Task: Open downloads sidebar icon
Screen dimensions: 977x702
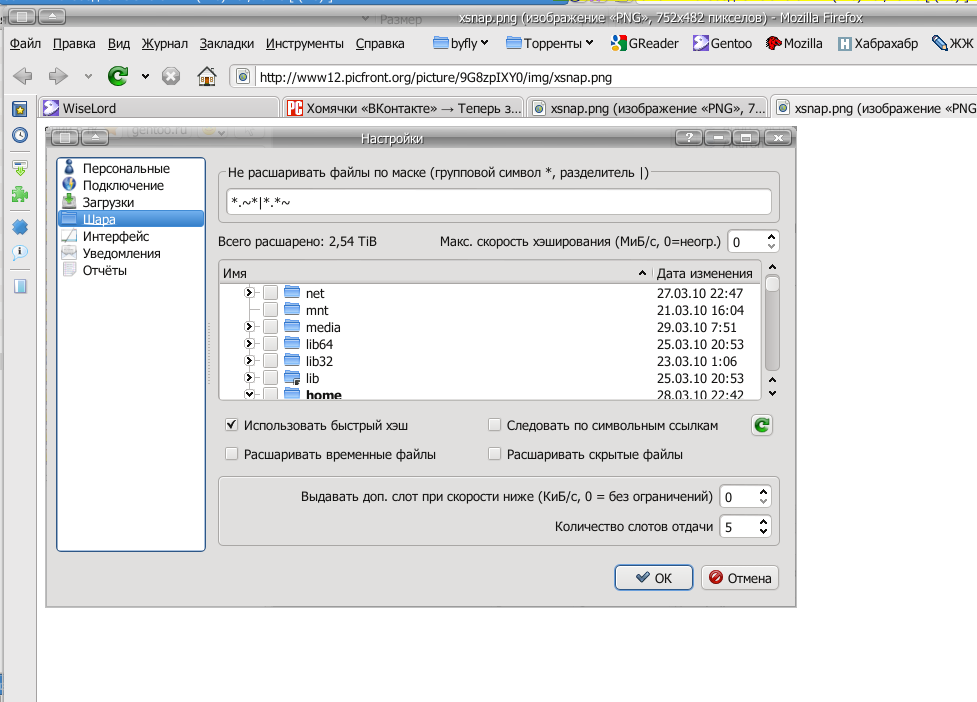Action: (20, 168)
